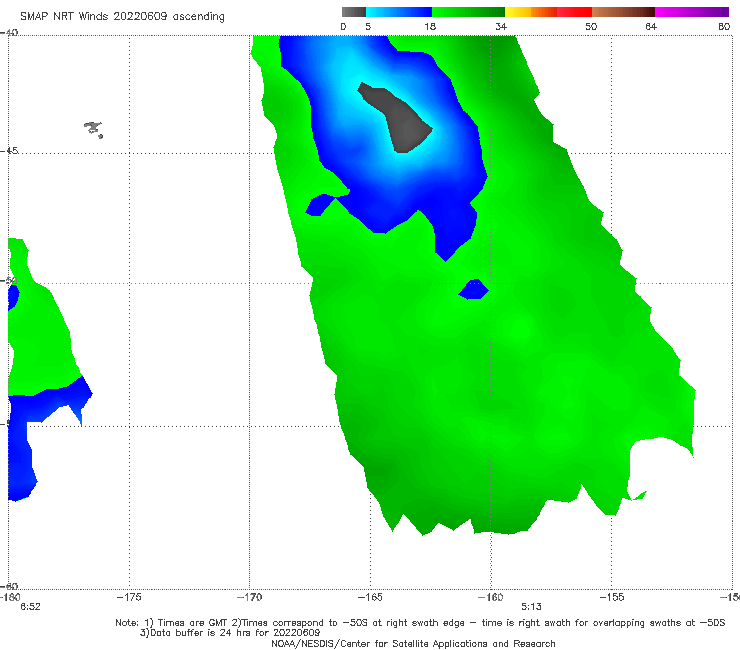Click the title SMAP NRT Winds 20220609 ascending
Viewport: 740px width, 650px height.
click(x=122, y=16)
